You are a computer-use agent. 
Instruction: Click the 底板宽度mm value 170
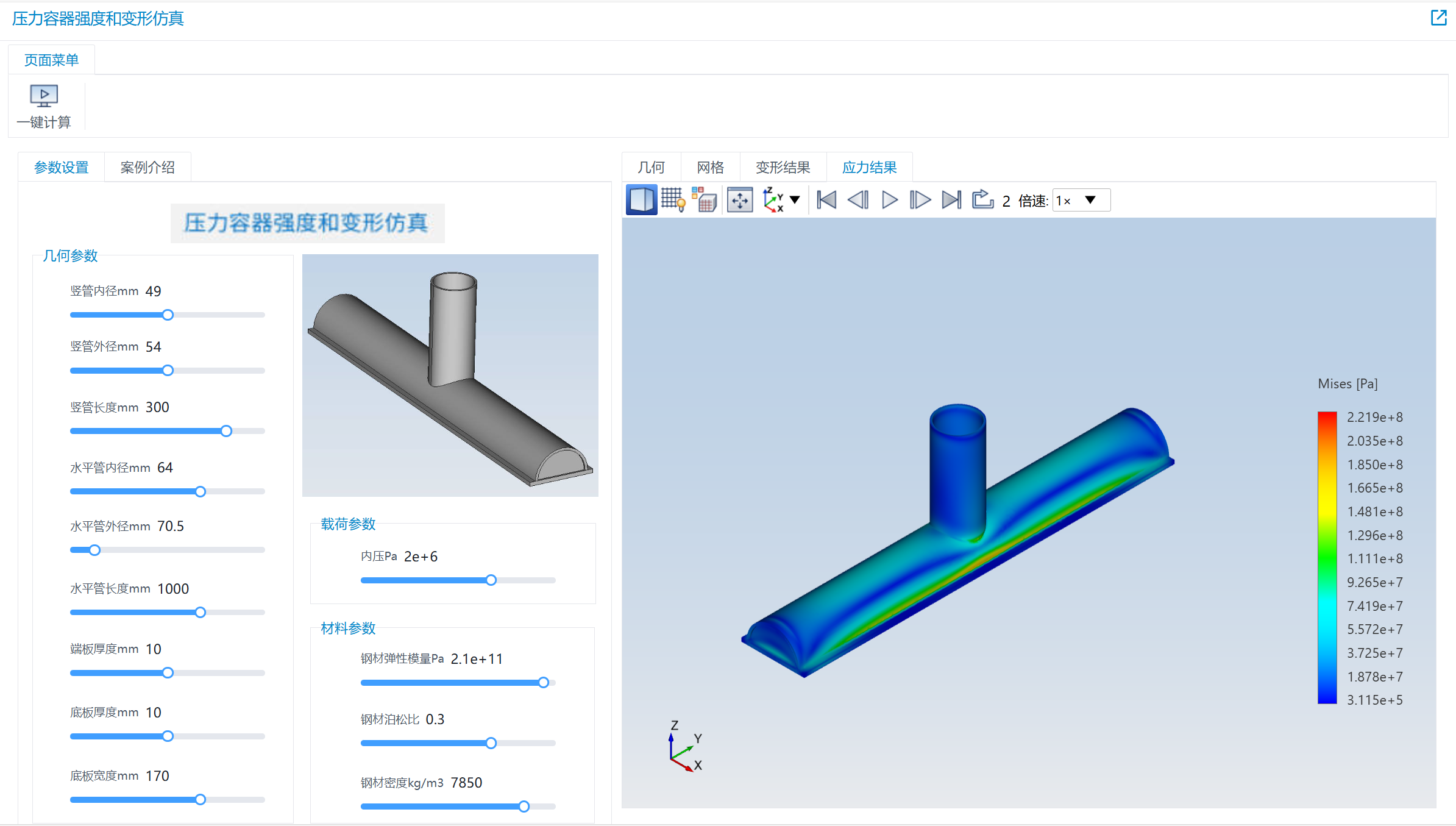(157, 776)
